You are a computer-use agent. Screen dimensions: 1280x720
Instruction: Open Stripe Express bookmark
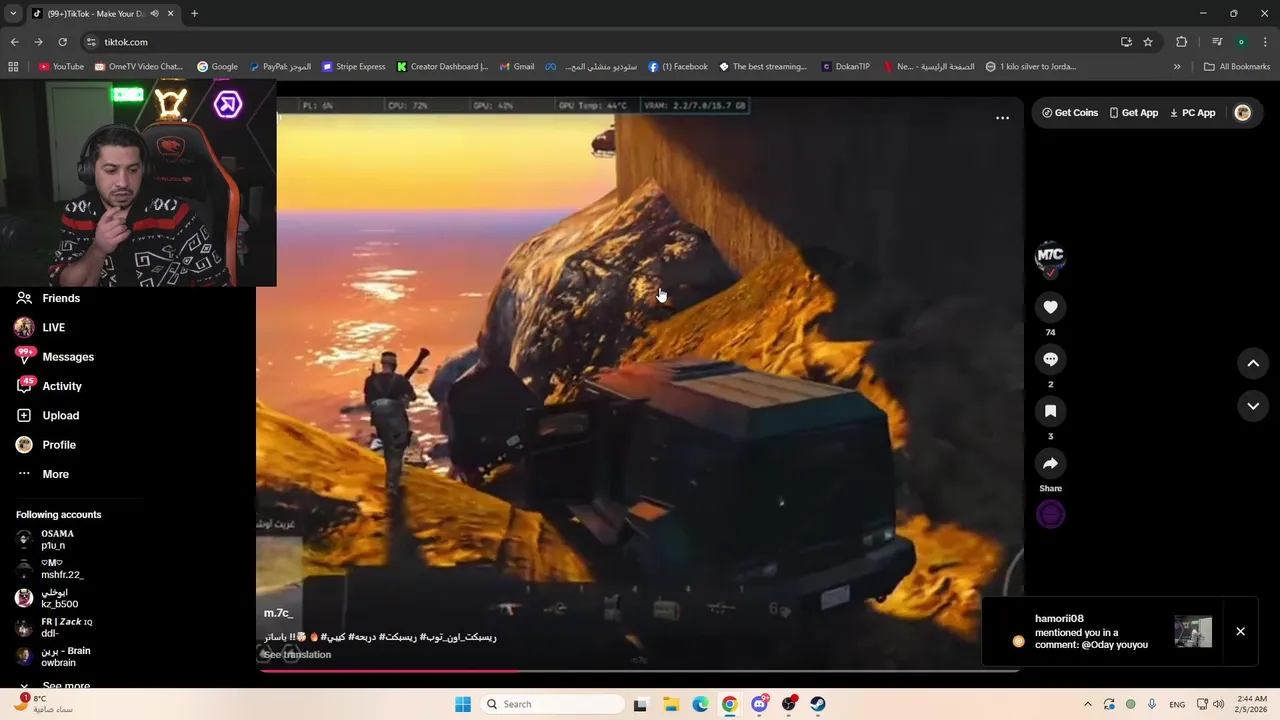[354, 67]
